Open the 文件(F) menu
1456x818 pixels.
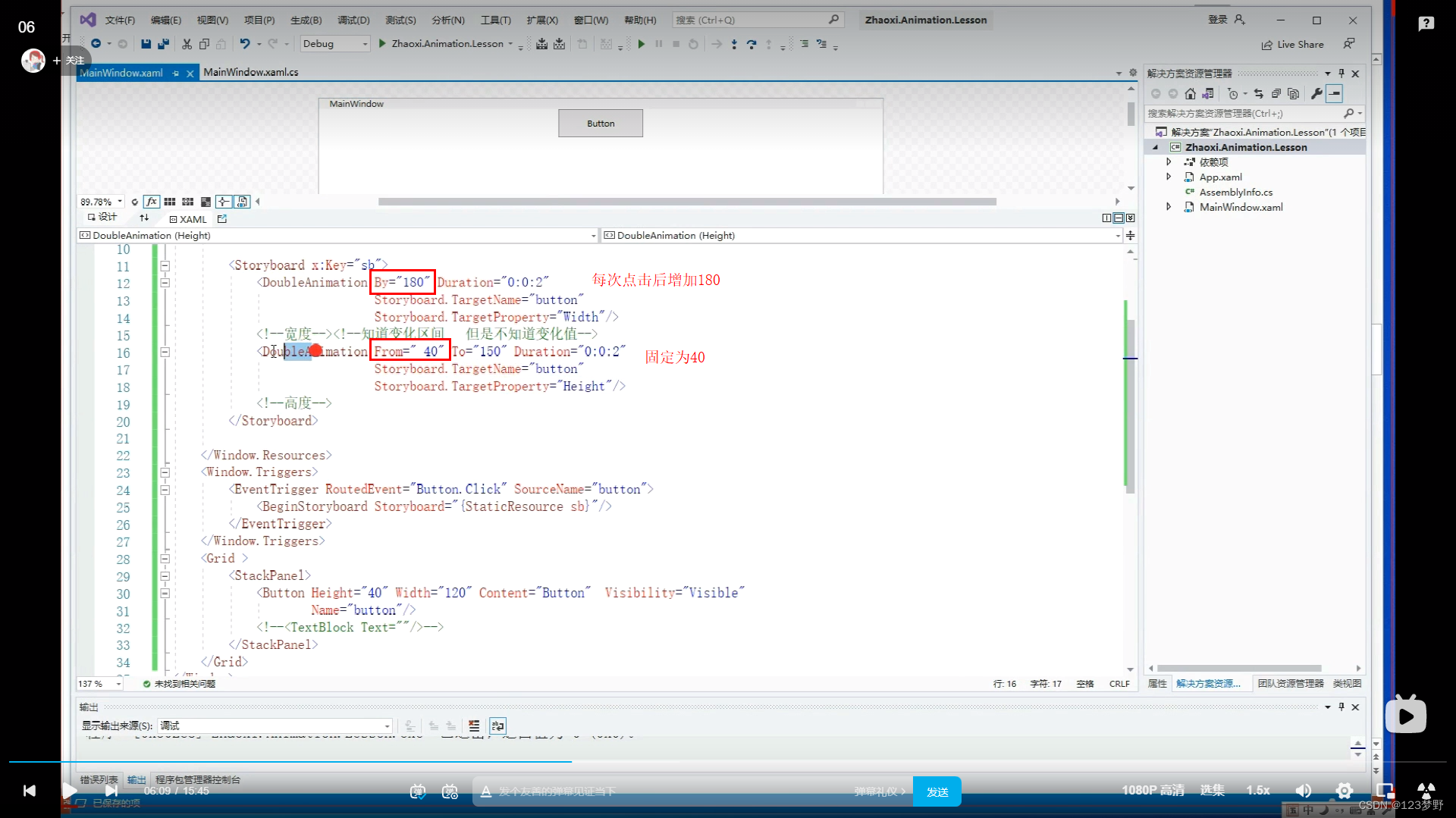(x=120, y=20)
